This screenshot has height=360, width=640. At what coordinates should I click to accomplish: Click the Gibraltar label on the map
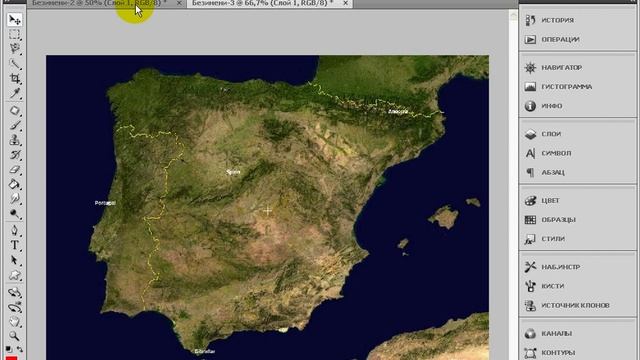coord(204,351)
